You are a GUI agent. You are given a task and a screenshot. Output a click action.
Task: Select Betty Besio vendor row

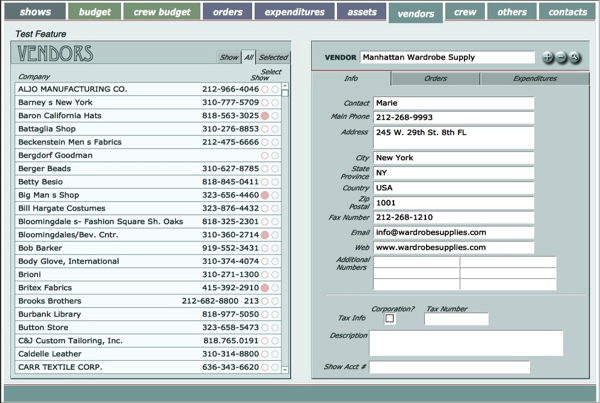coord(148,182)
